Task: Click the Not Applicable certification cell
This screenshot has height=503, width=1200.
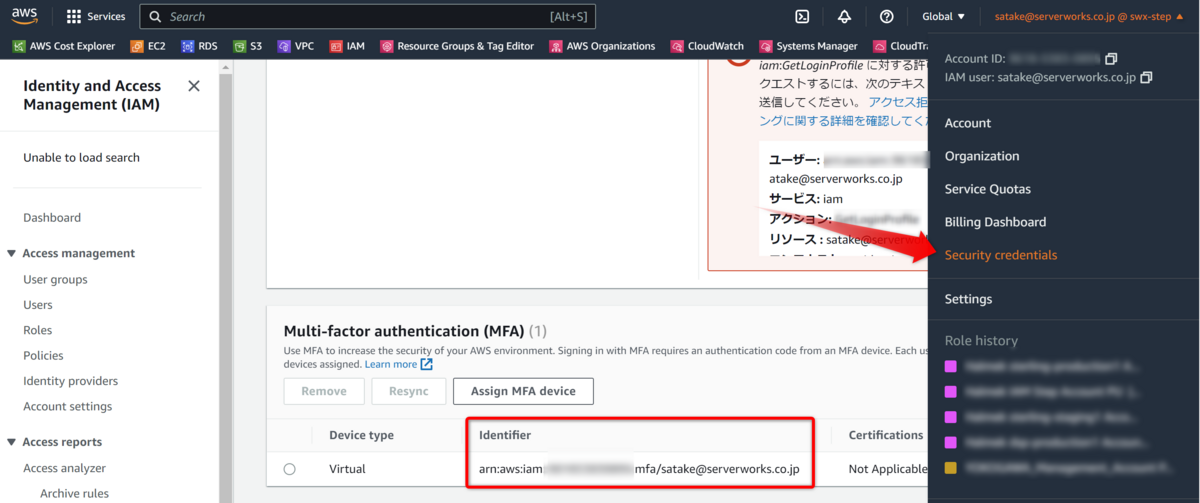Action: pyautogui.click(x=888, y=468)
